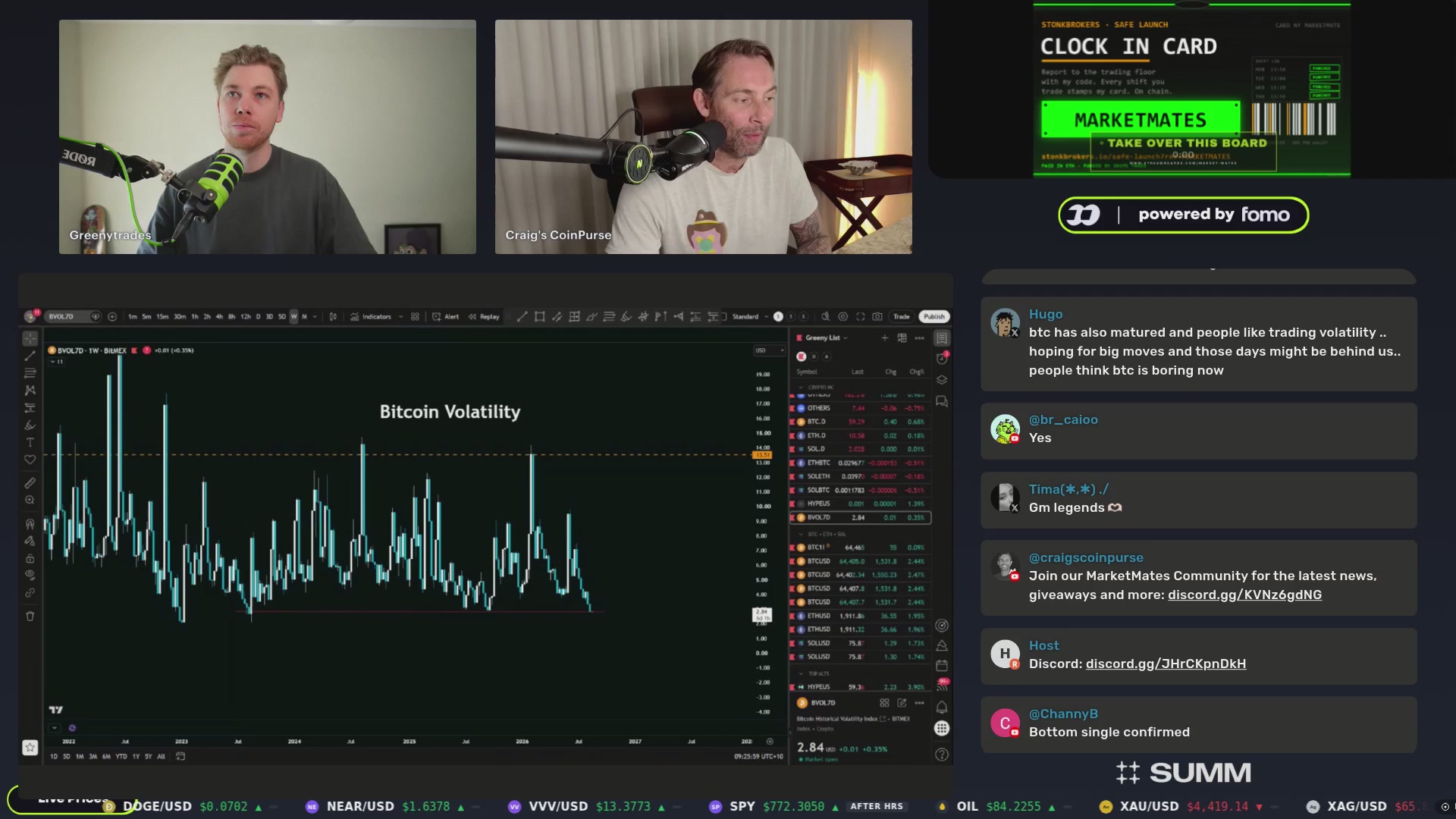1456x819 pixels.
Task: Open the object tree layers icon
Action: coord(941,379)
